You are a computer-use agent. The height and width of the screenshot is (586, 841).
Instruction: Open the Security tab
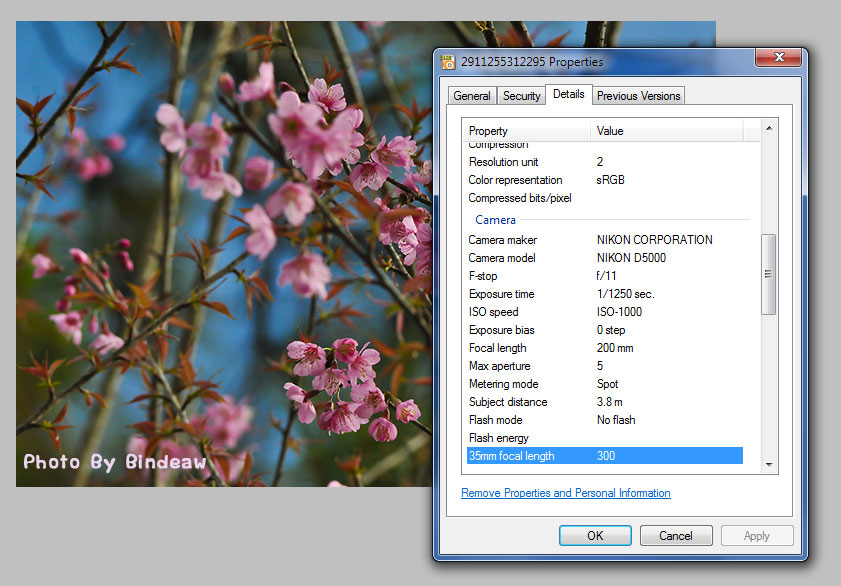(x=521, y=96)
